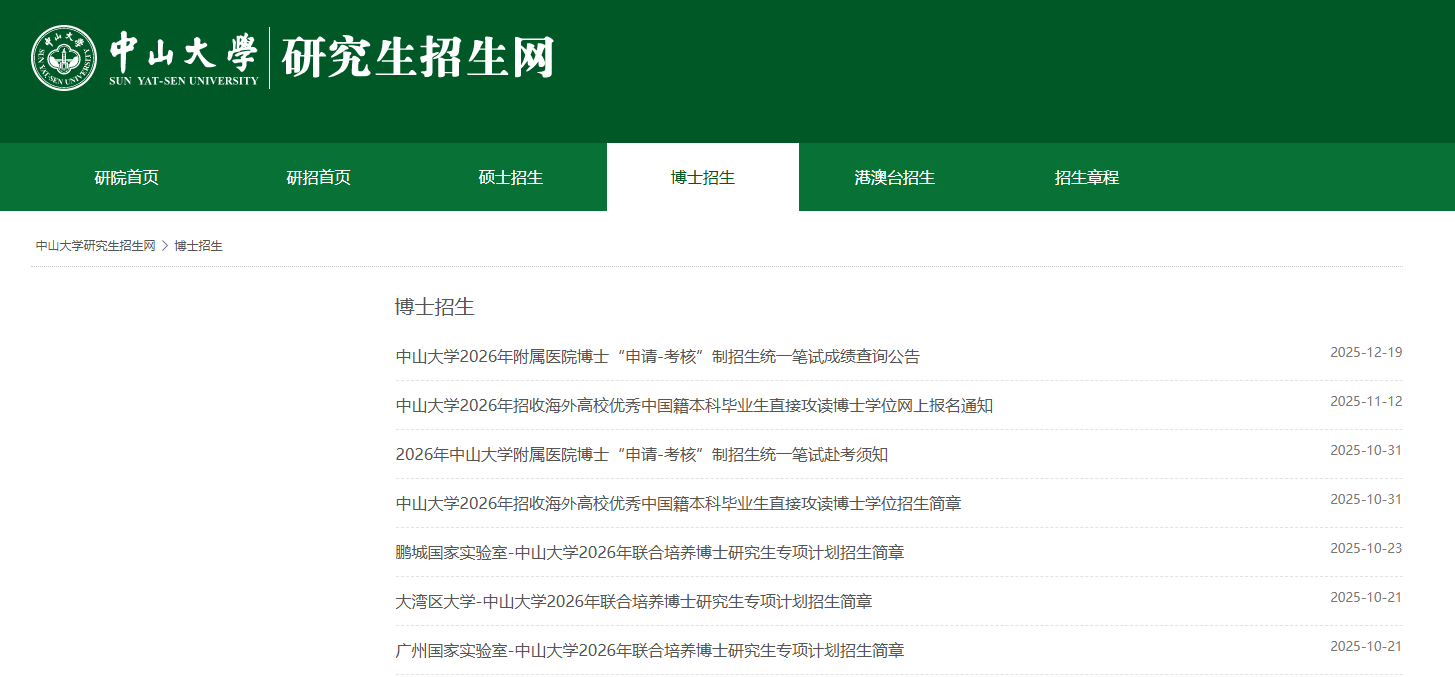Image resolution: width=1455 pixels, height=677 pixels.
Task: Open the 直接攻读博士学位网上报名通知 article
Action: 694,406
